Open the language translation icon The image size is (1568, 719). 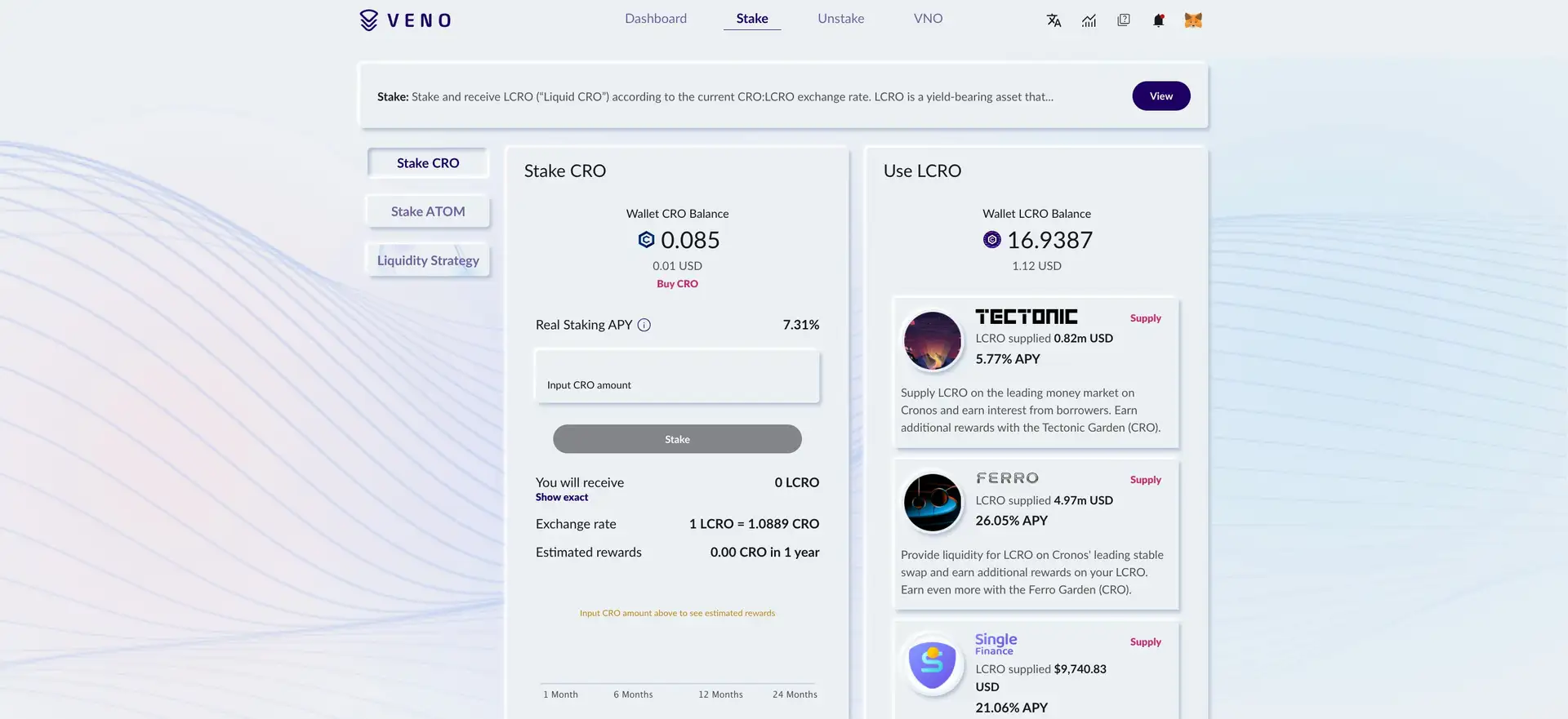(1053, 20)
